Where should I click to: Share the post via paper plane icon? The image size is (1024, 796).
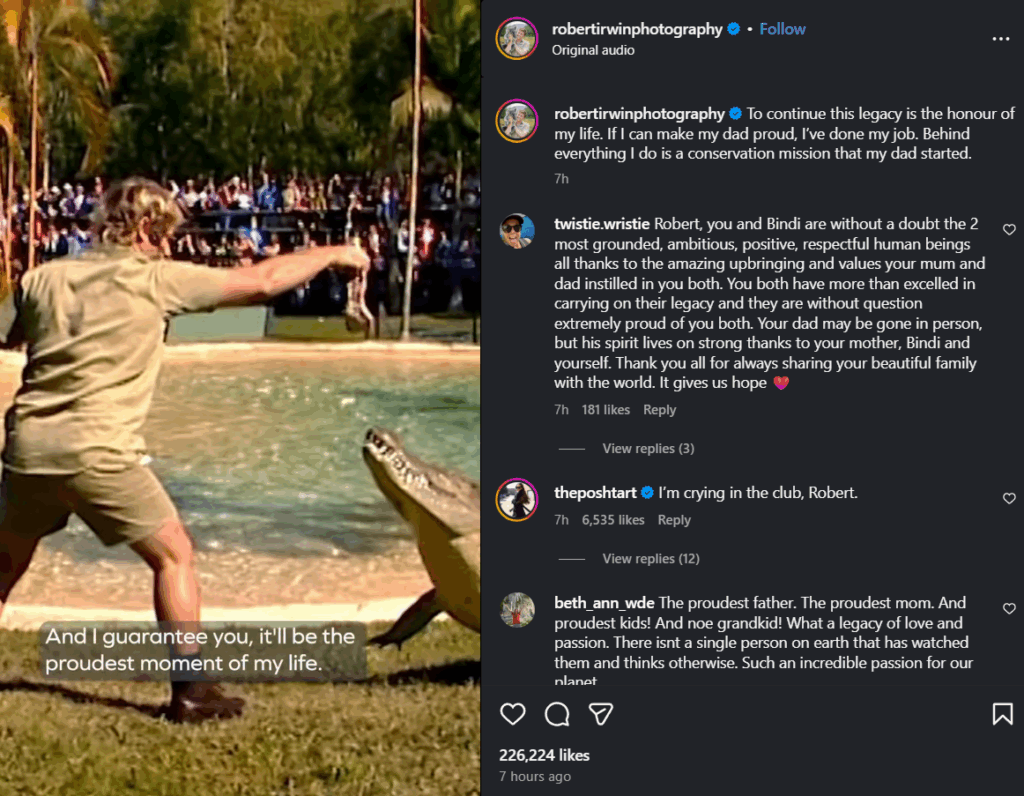[x=601, y=714]
